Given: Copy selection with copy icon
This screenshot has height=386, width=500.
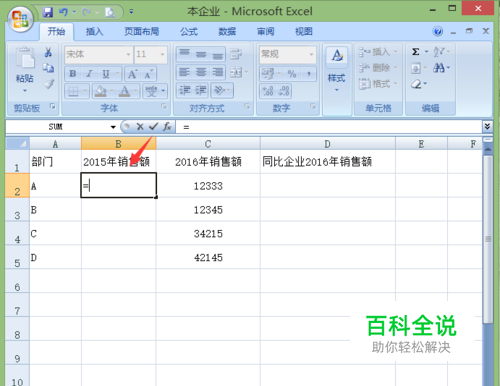Looking at the screenshot, I should click(x=48, y=68).
